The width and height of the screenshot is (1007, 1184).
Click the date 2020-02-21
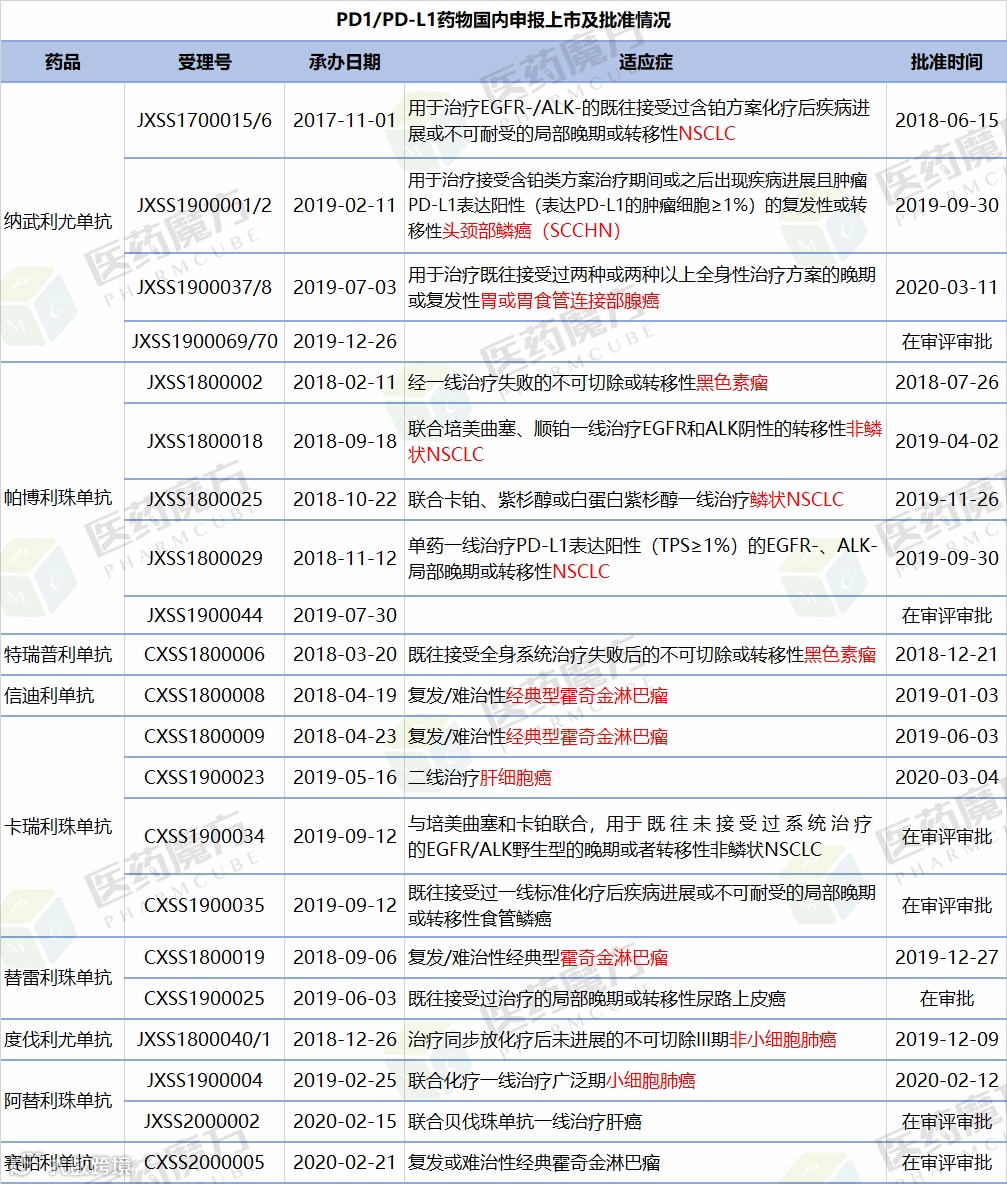[x=345, y=1162]
